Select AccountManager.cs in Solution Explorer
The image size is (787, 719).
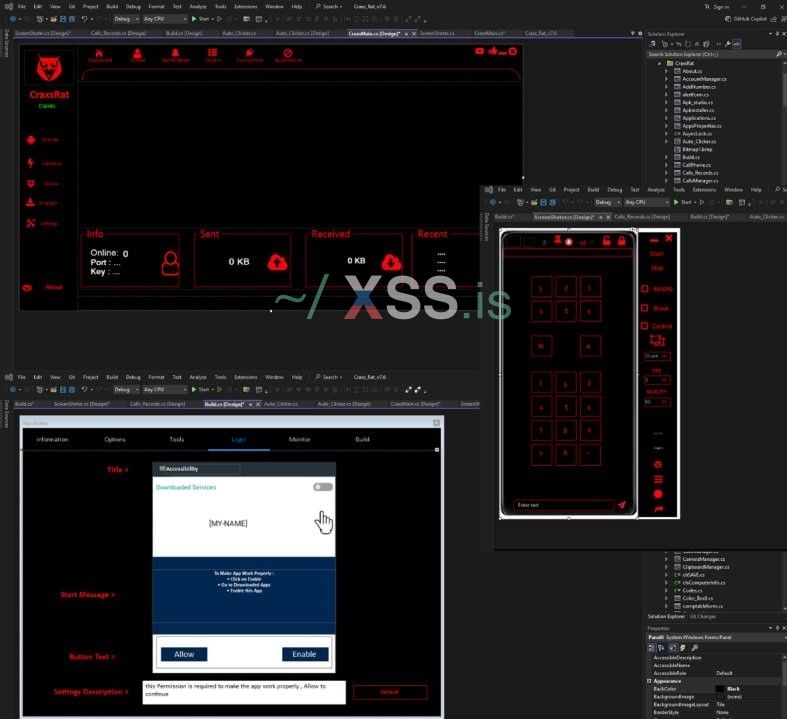coord(704,79)
